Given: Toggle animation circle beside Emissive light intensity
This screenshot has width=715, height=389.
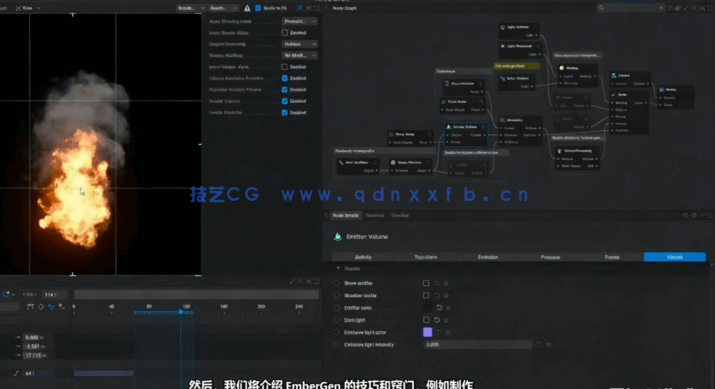Looking at the screenshot, I should (x=337, y=345).
